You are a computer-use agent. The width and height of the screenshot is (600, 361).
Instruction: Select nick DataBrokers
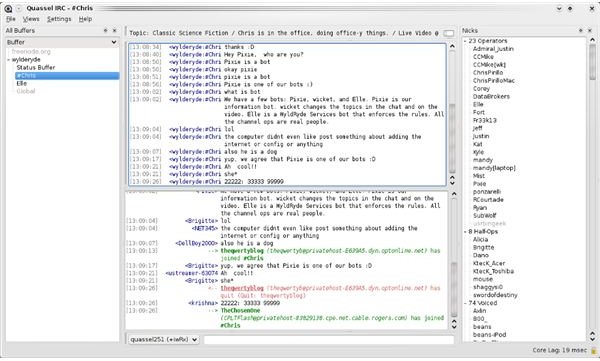pos(491,96)
